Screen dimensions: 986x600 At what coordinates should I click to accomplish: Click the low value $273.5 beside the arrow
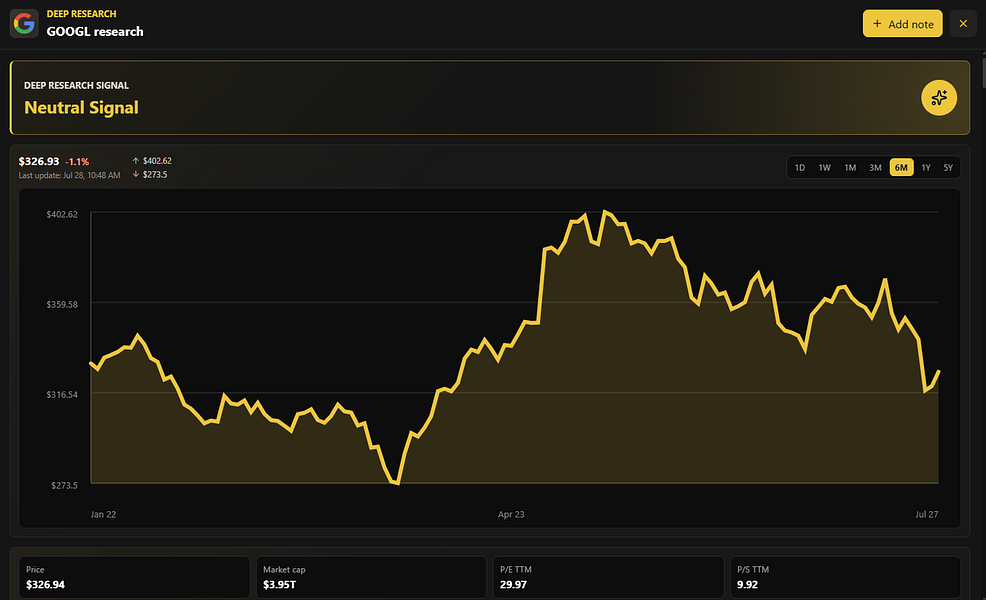155,175
